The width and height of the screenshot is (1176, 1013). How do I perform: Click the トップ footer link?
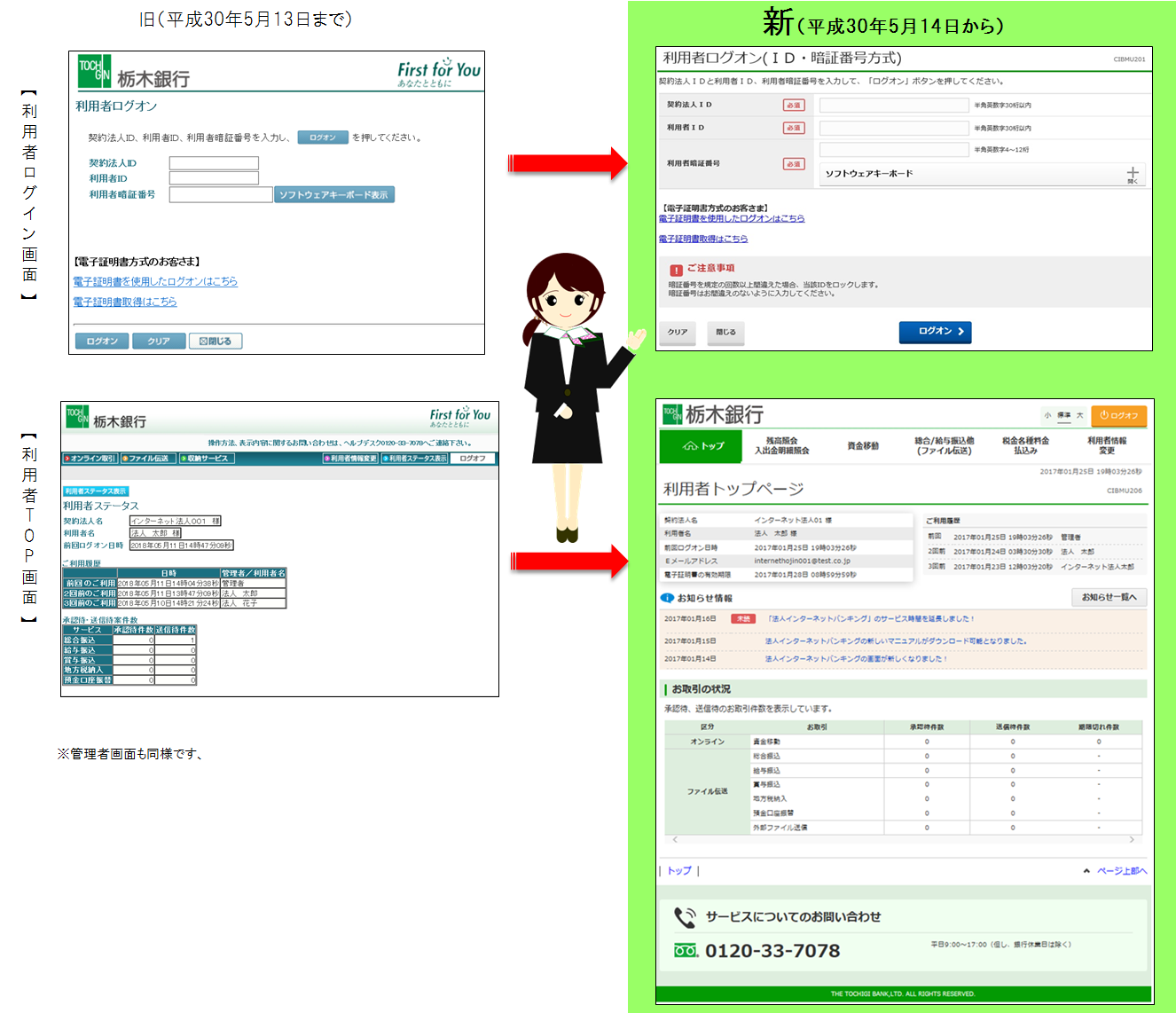(679, 871)
